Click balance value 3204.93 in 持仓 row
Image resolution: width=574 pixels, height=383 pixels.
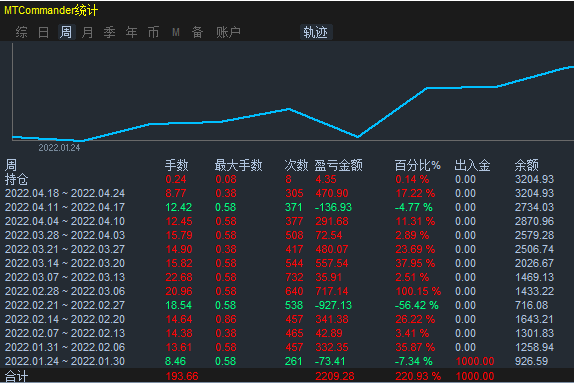[534, 179]
